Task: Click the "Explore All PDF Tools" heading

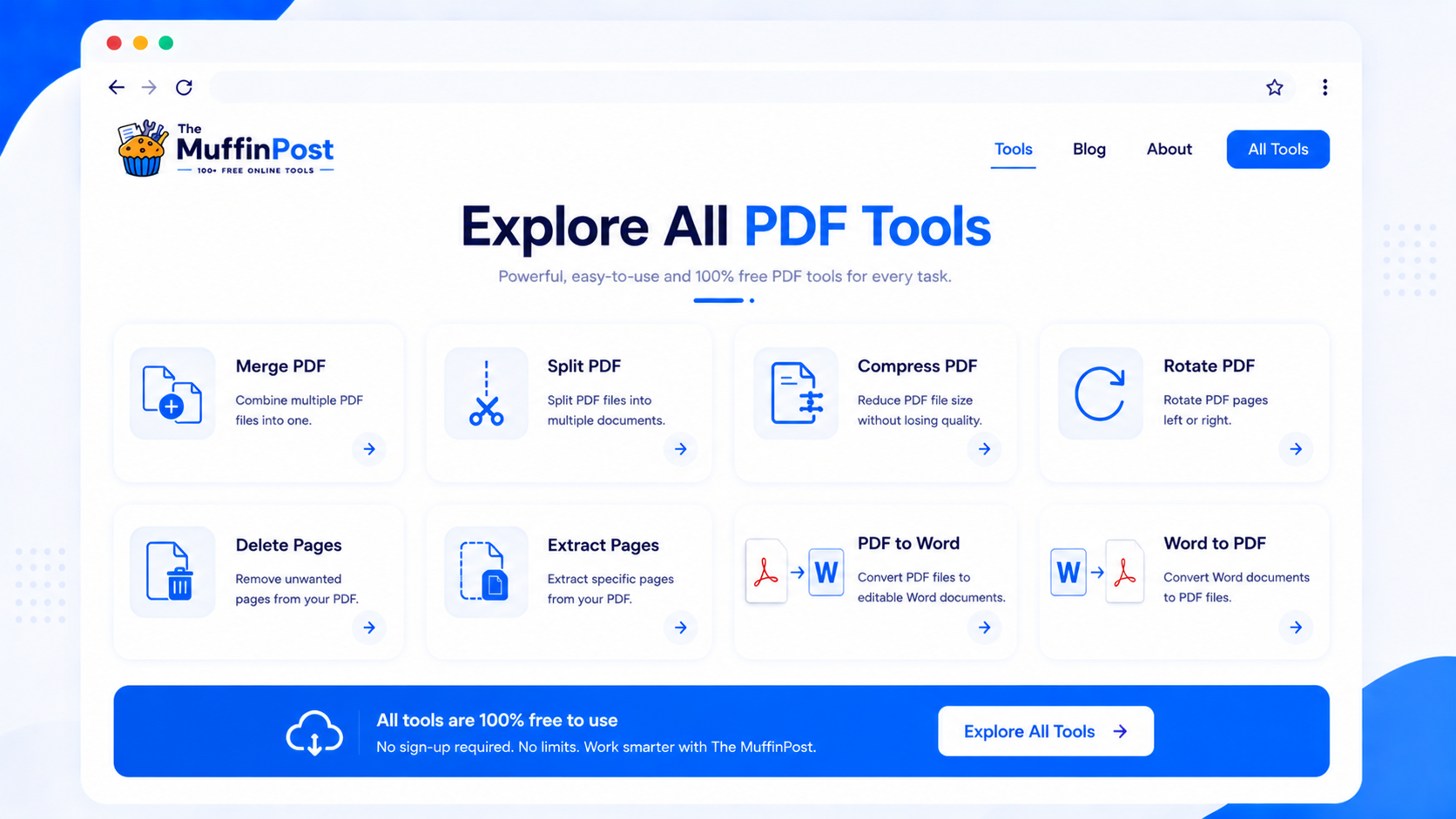Action: (x=725, y=226)
